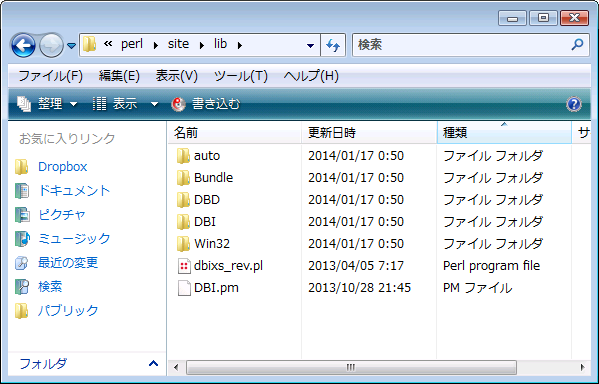Click the scrollbar left arrow
Viewport: 599px width, 384px height.
[176, 368]
